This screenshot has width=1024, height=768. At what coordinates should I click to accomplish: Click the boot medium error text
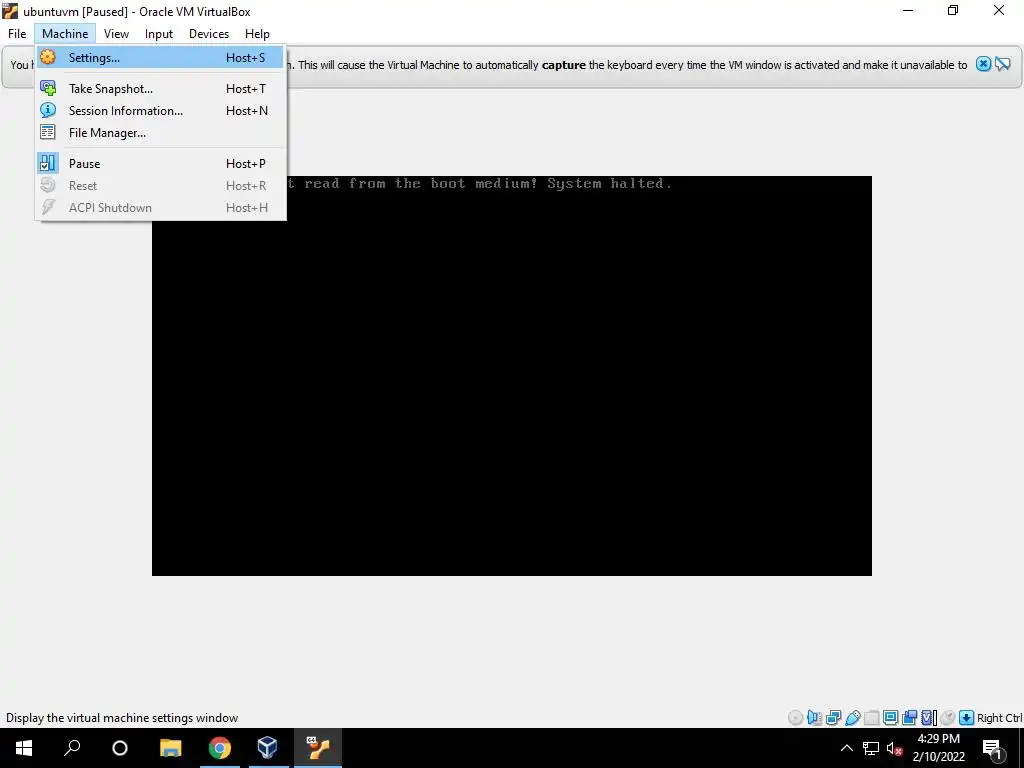pyautogui.click(x=480, y=184)
